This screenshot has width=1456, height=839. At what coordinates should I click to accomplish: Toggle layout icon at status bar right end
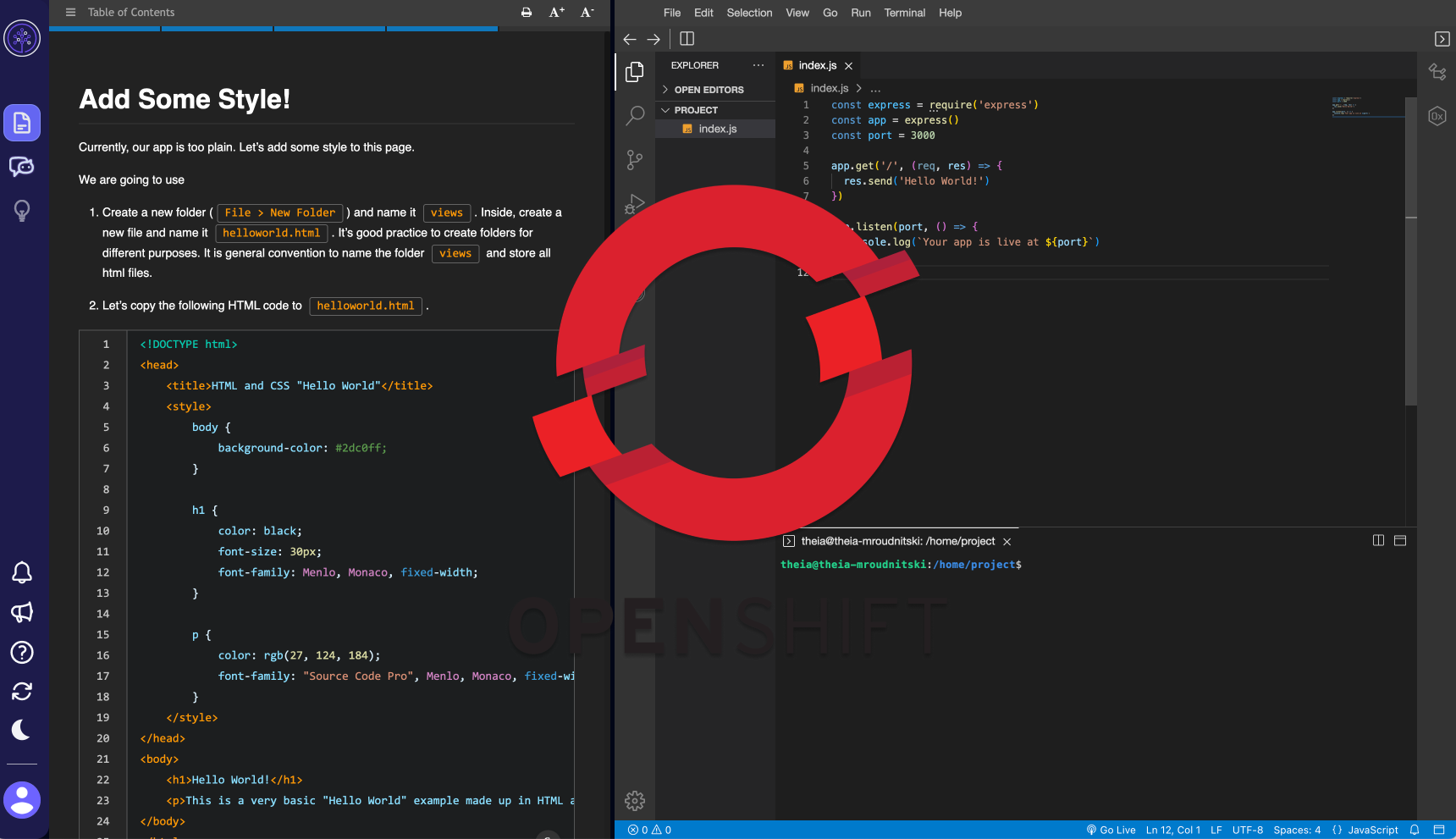1438,830
